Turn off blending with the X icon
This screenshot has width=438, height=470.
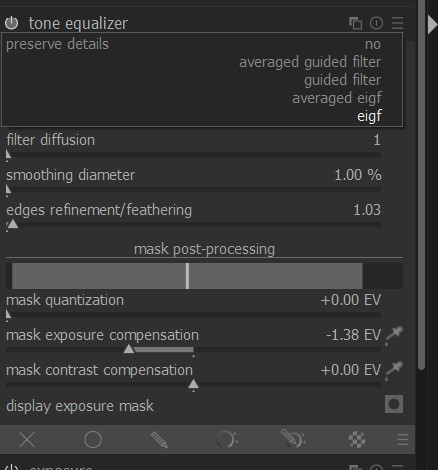27,440
